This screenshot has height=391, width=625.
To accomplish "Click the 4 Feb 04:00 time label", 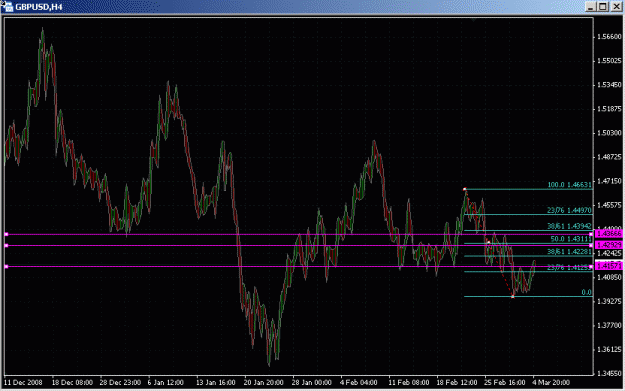I will 358,383.
